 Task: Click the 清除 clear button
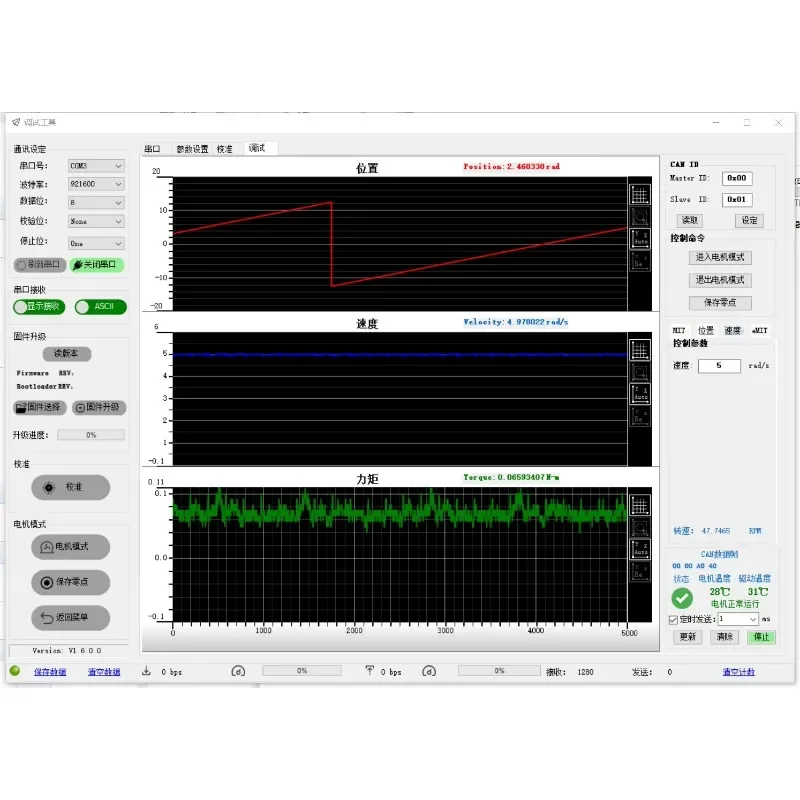click(724, 637)
